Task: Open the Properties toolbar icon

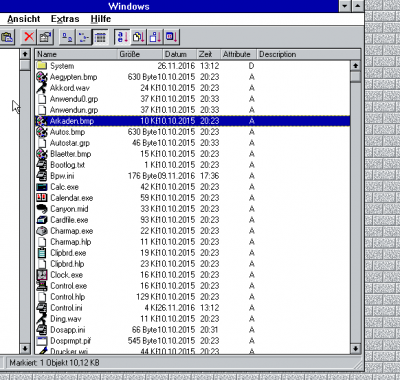Action: pyautogui.click(x=45, y=37)
